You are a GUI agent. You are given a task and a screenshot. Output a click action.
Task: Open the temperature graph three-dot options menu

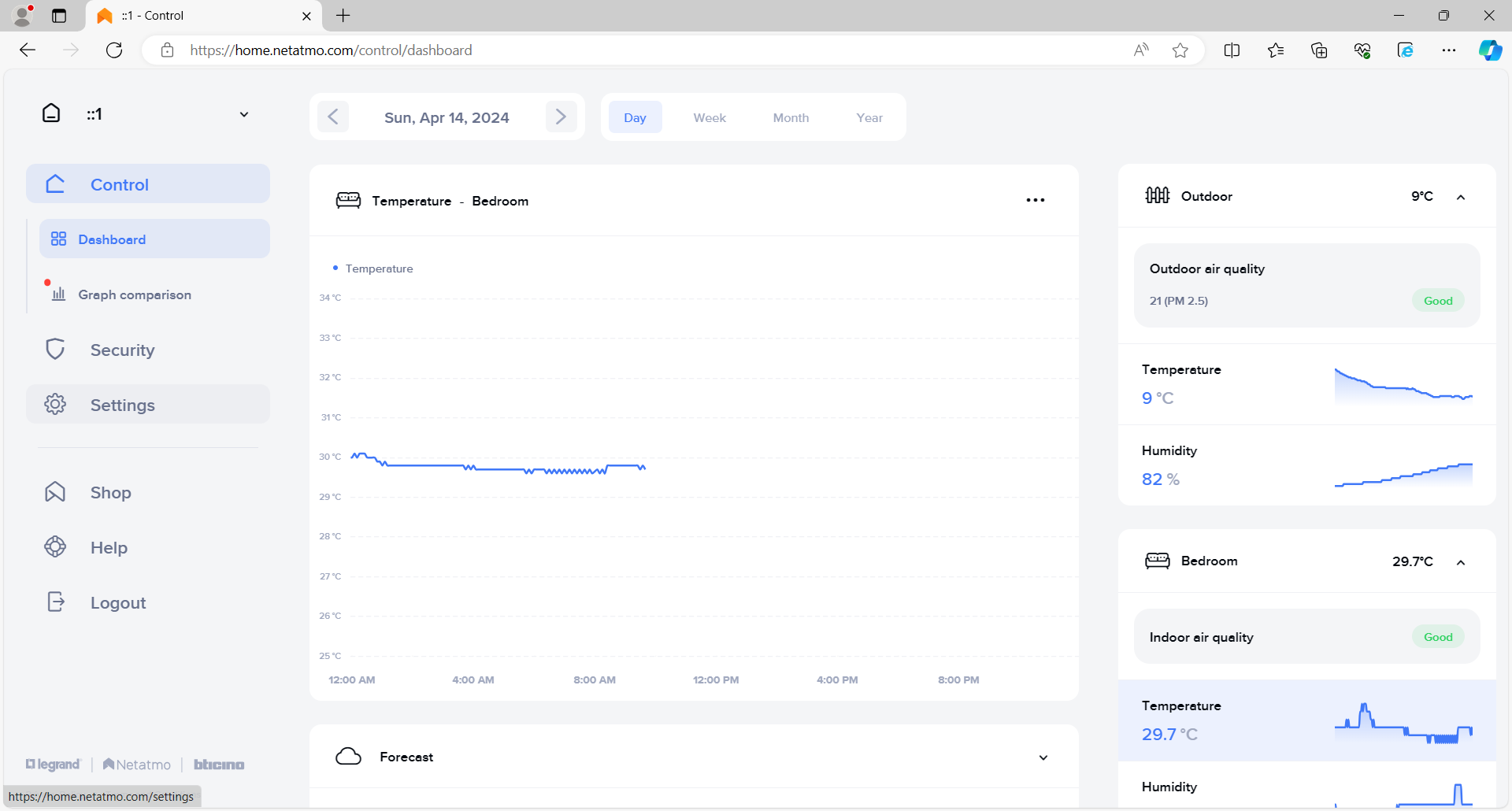1035,200
